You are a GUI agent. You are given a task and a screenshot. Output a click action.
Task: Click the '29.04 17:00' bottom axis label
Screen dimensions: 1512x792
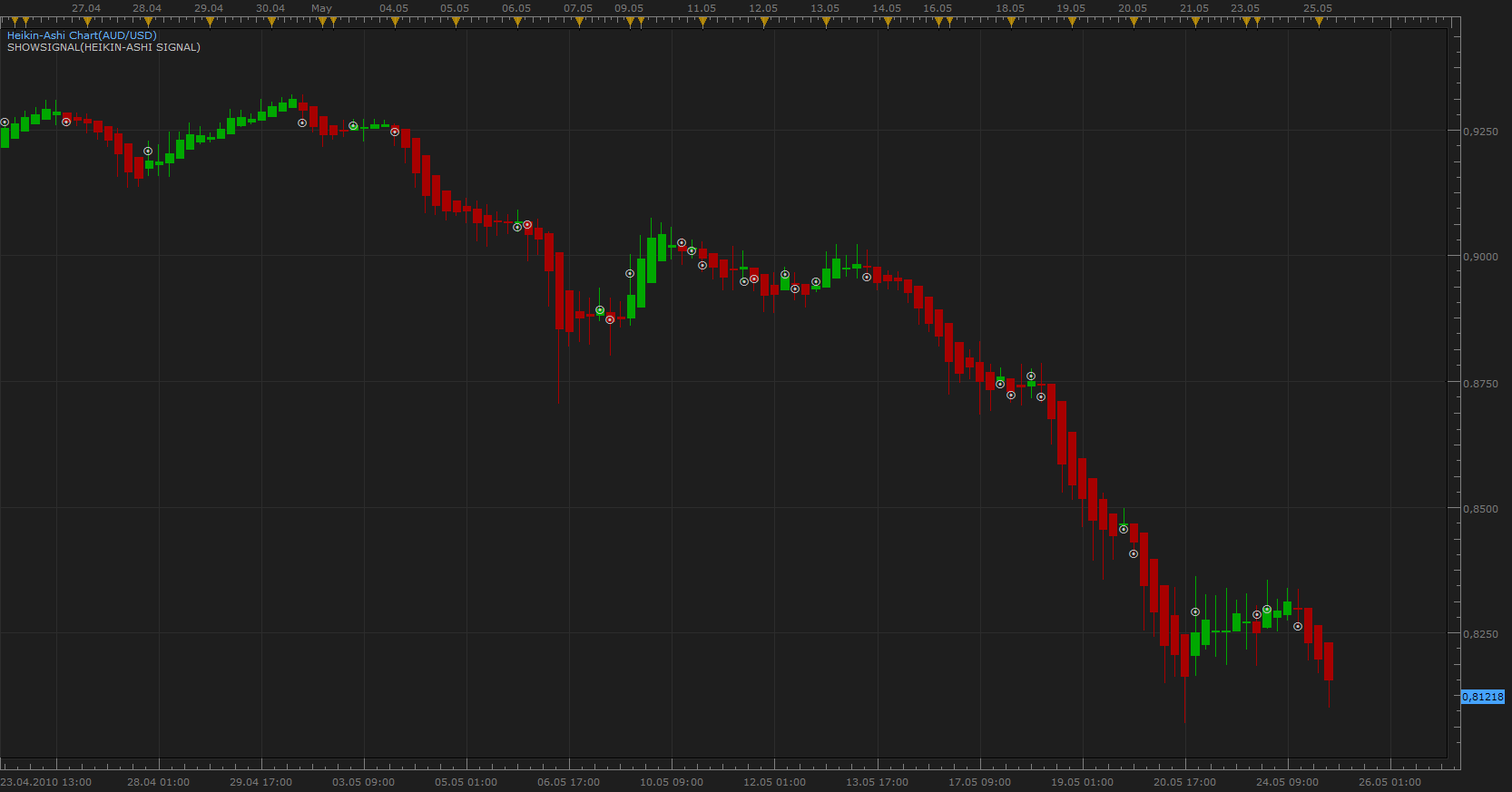click(261, 782)
